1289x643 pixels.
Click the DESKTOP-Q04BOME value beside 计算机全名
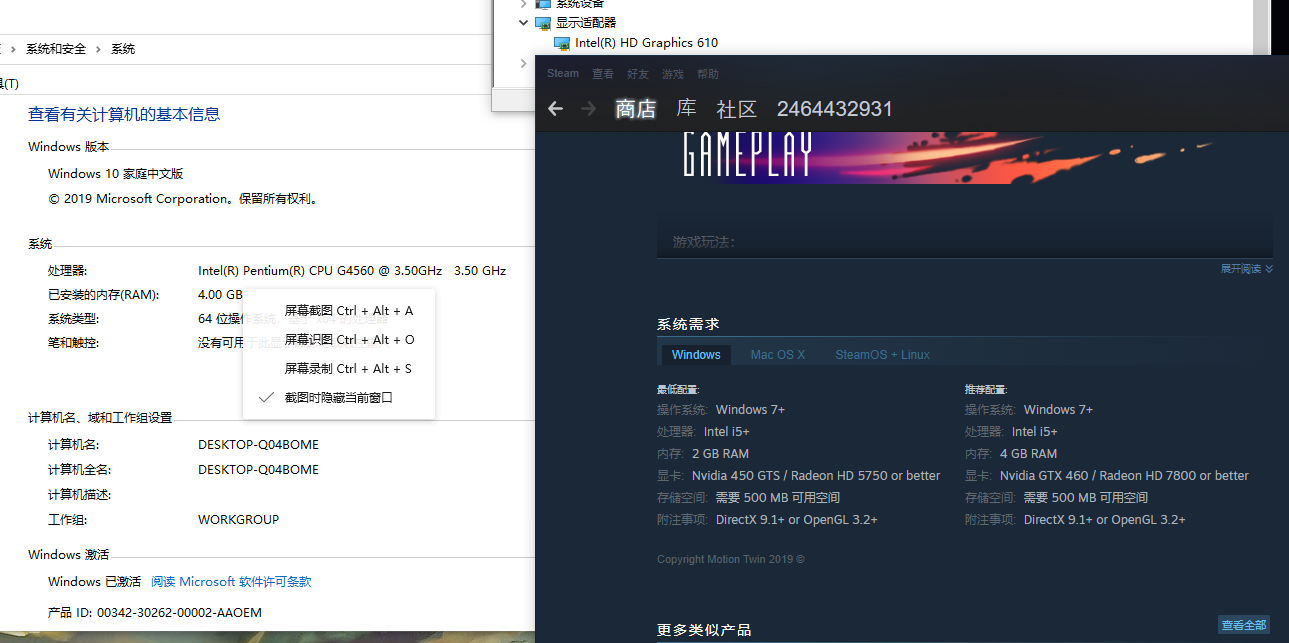click(258, 470)
